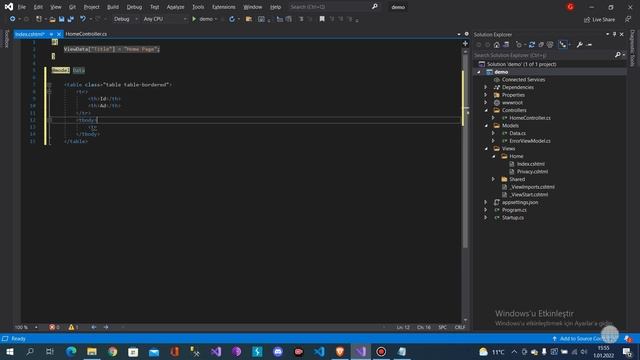The height and width of the screenshot is (360, 640).
Task: Switch to HomeController.cs tab
Action: tap(86, 34)
